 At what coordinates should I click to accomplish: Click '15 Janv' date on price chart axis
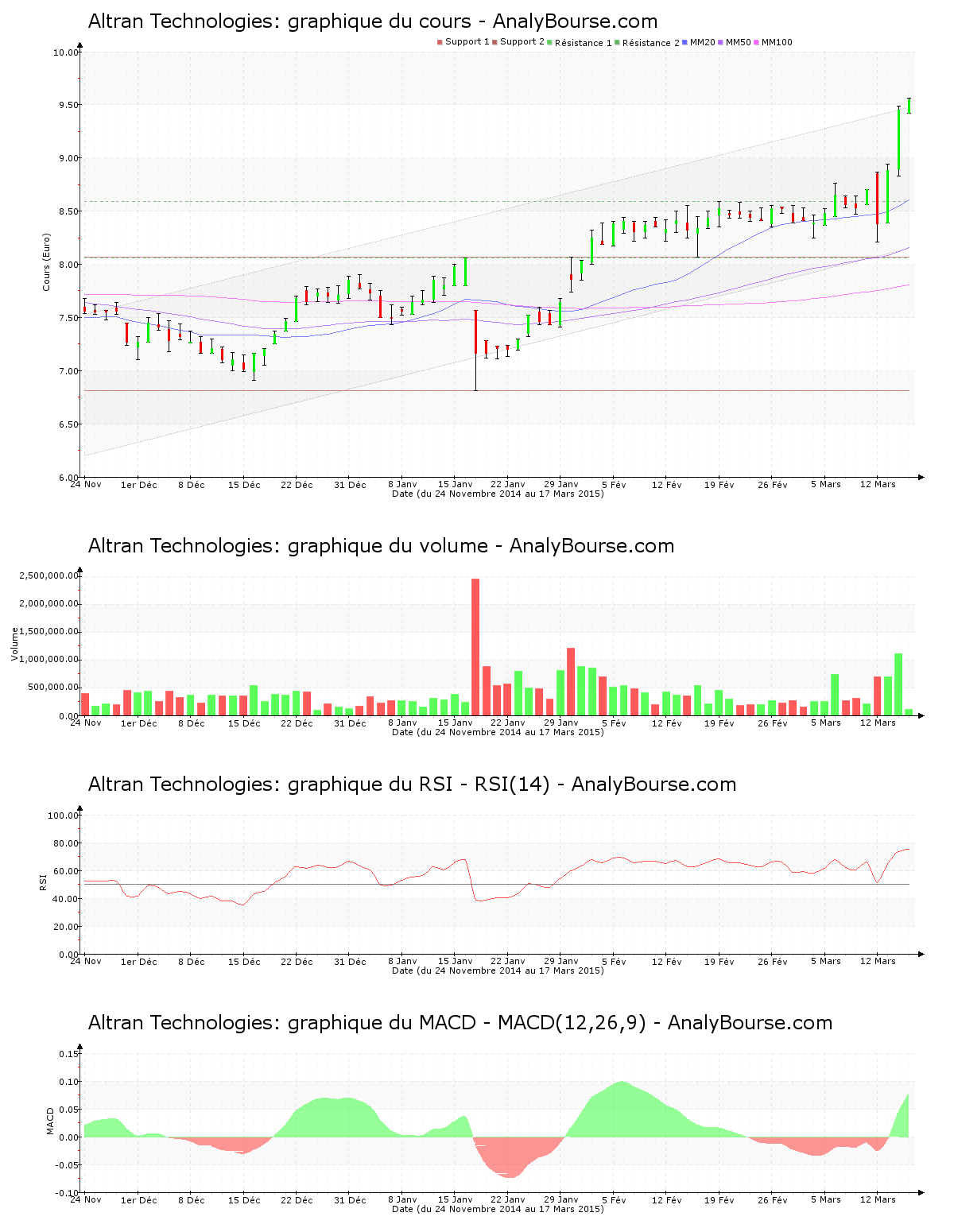tap(456, 484)
